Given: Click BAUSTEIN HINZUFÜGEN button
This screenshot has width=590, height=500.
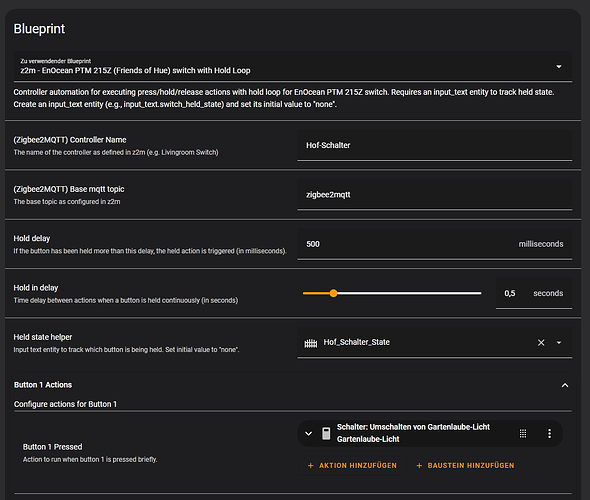Looking at the screenshot, I should [x=465, y=465].
